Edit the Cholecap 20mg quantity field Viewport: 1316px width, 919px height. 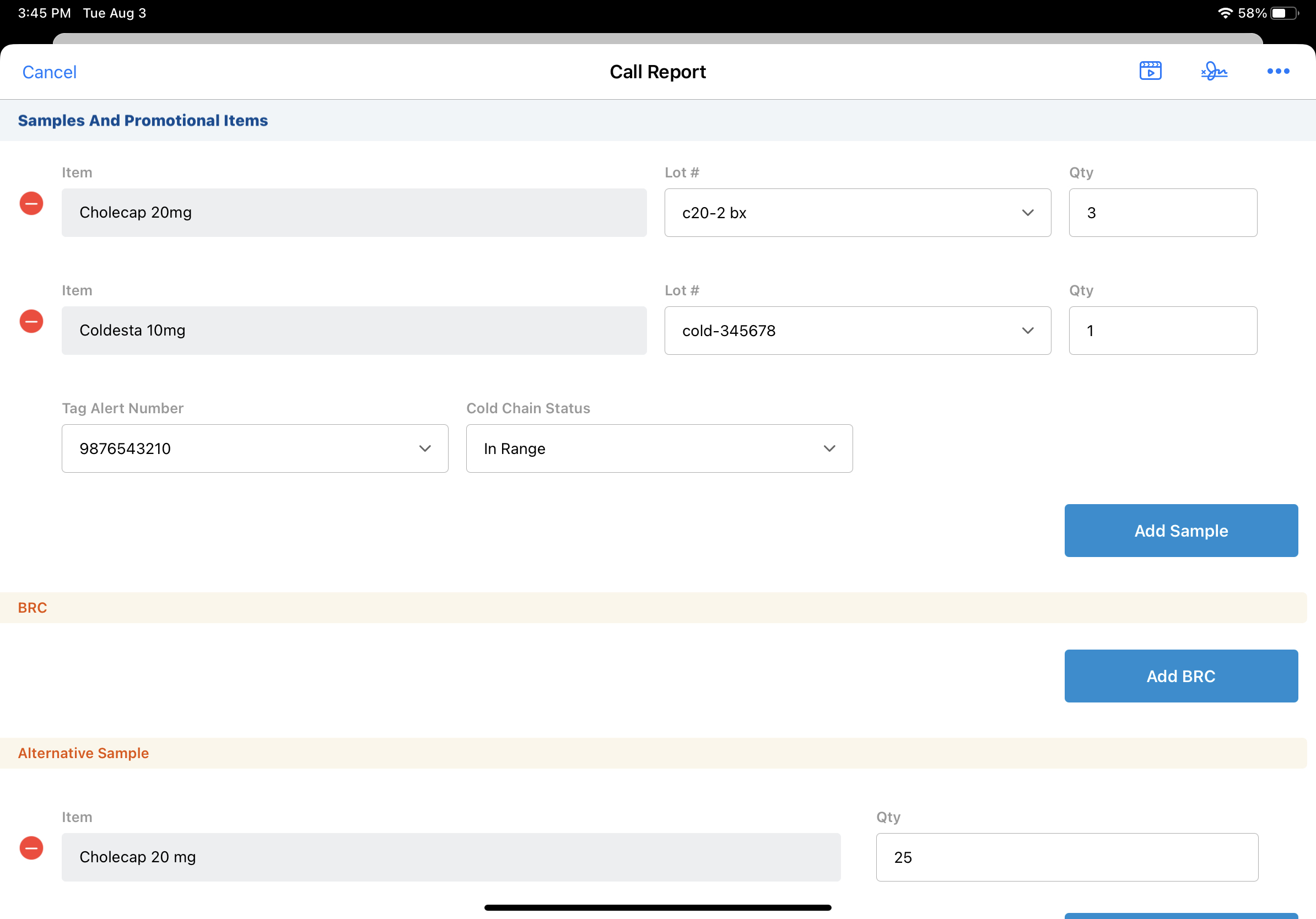pyautogui.click(x=1162, y=213)
